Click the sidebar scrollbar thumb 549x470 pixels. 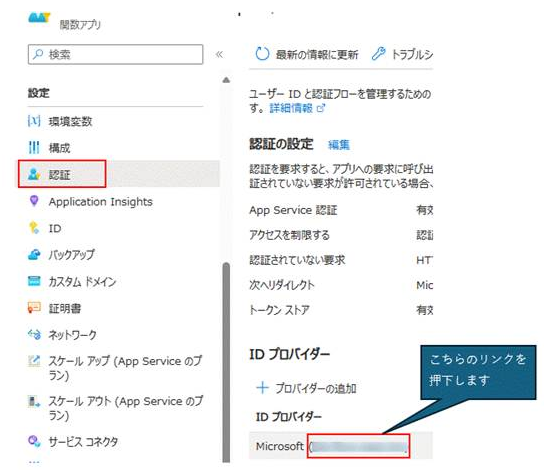tap(227, 362)
